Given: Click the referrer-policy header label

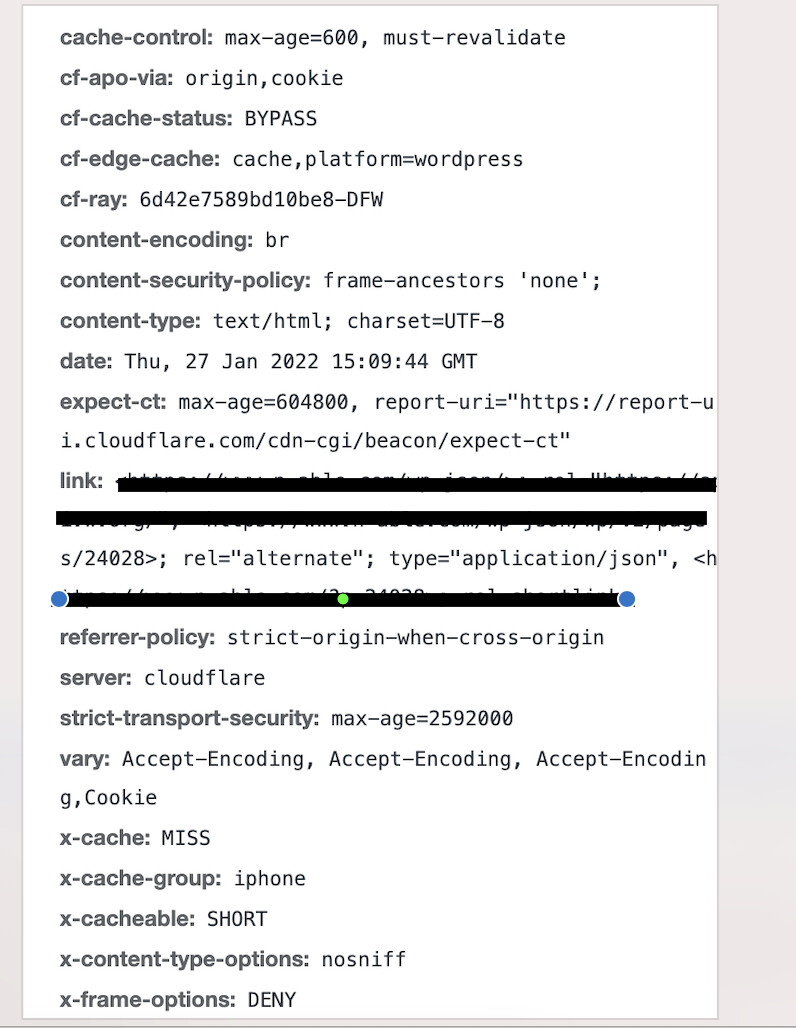Looking at the screenshot, I should pyautogui.click(x=137, y=637).
